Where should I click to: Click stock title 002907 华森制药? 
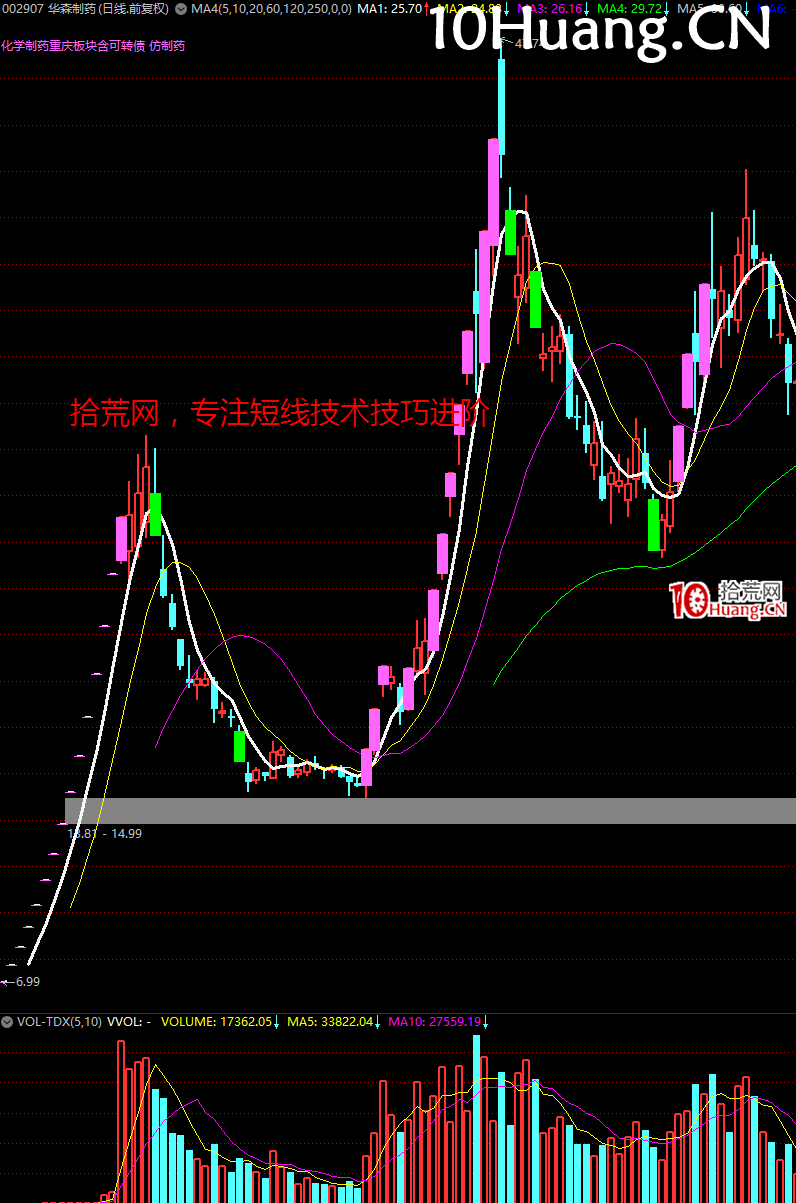47,9
